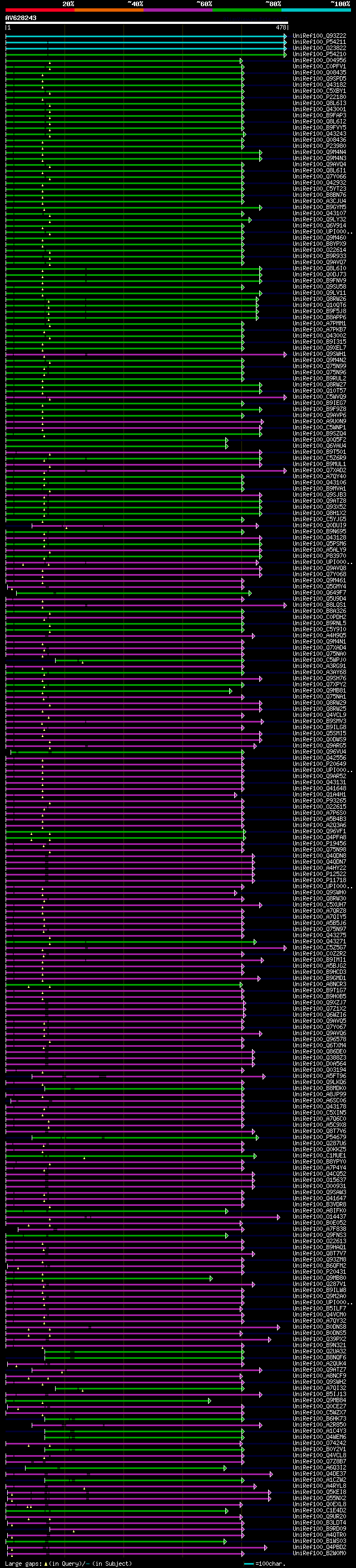The height and width of the screenshot is (1568, 356).
Task: Click the query name AV628243
Action: click(21, 18)
